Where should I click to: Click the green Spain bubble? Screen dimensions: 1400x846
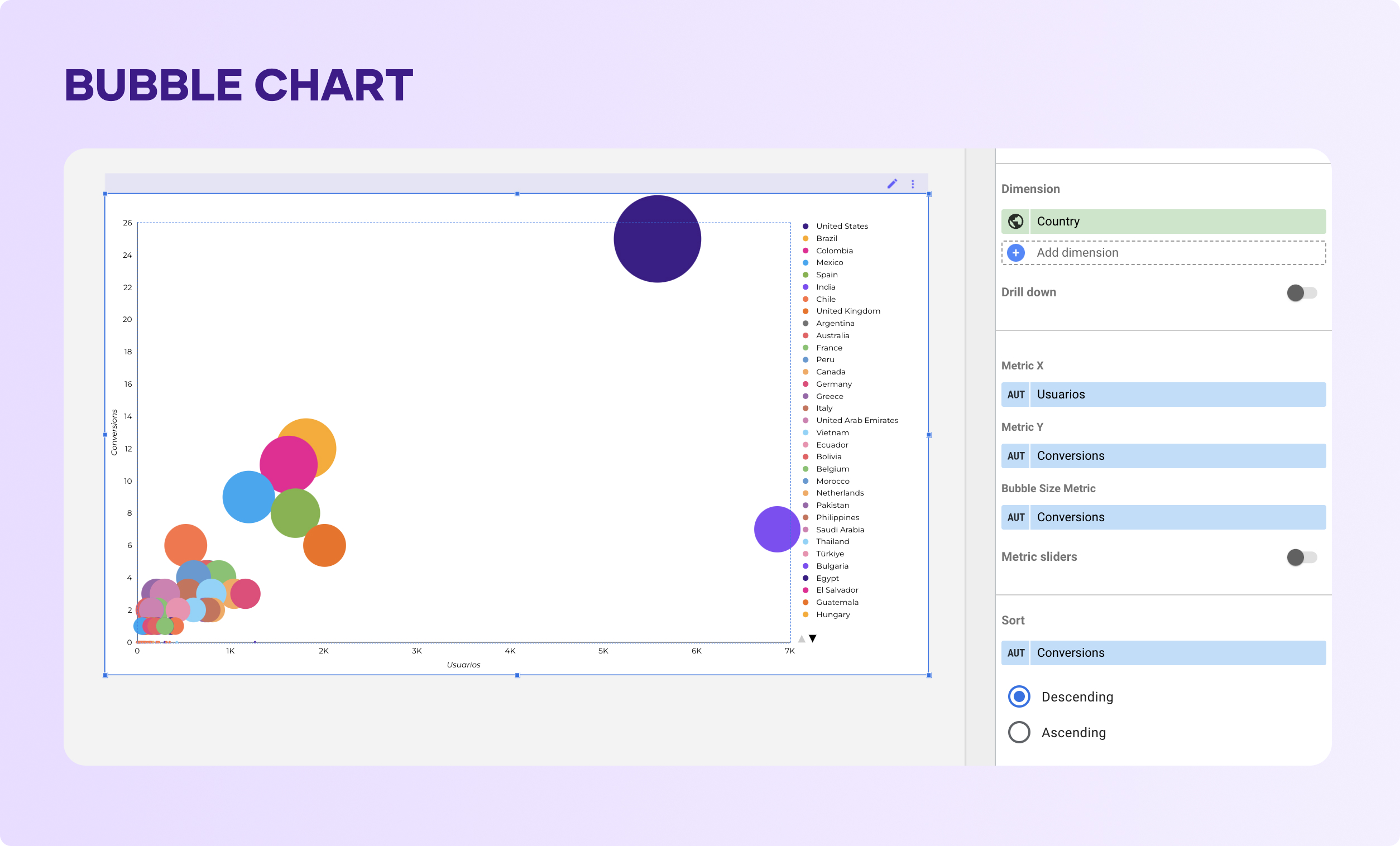[x=295, y=513]
